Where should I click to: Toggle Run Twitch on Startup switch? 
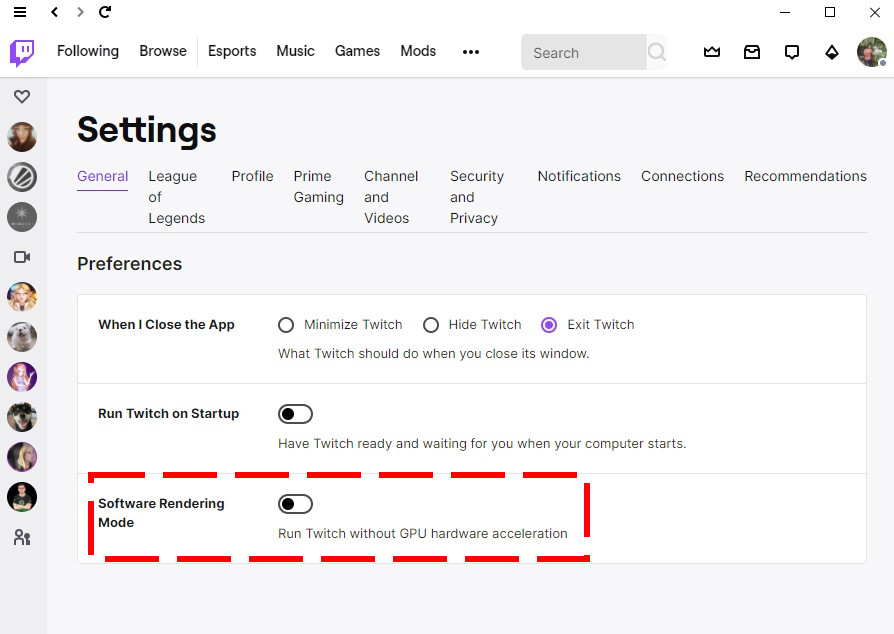295,414
